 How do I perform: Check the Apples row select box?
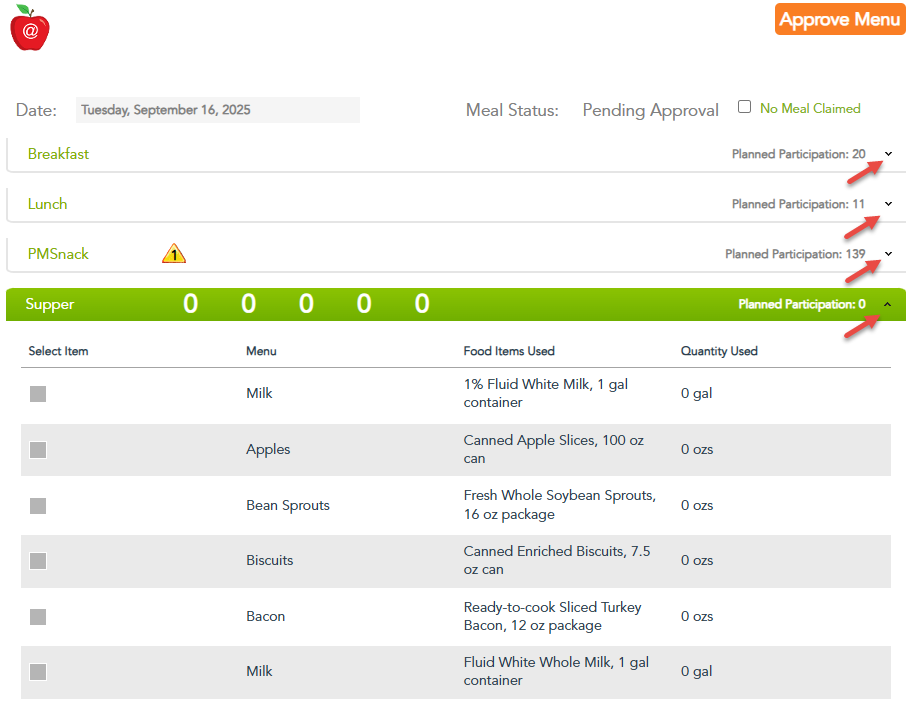38,450
